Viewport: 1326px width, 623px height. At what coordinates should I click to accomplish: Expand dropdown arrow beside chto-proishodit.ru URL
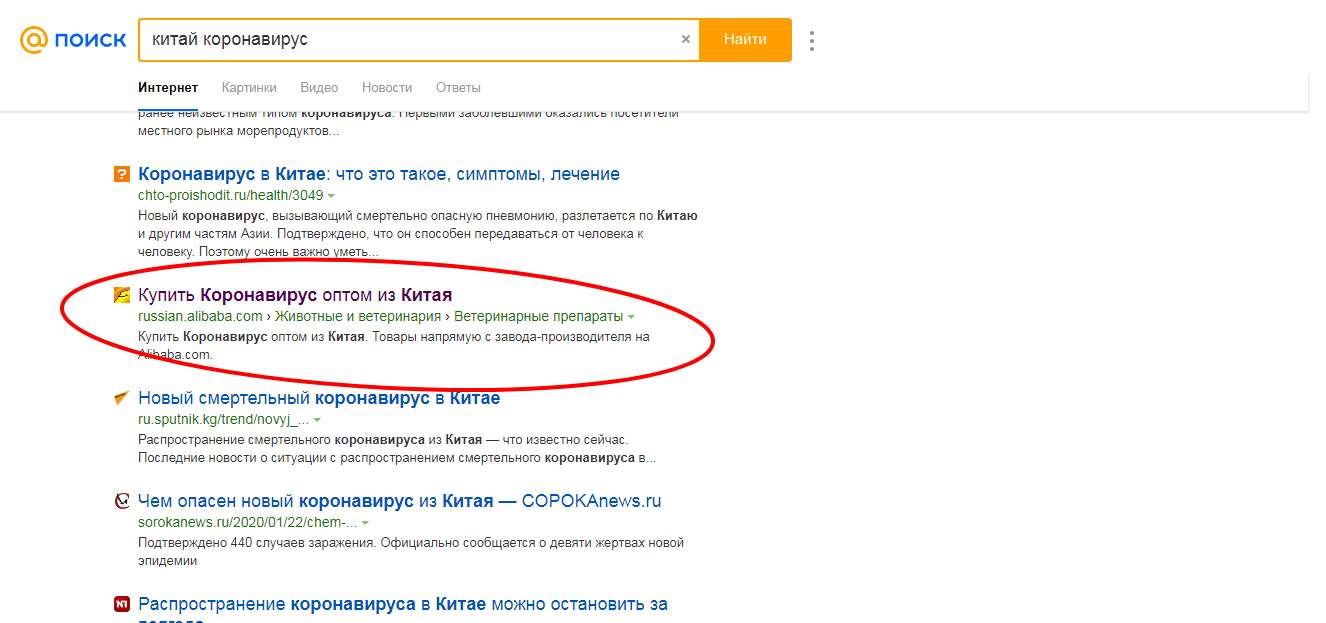(x=331, y=196)
